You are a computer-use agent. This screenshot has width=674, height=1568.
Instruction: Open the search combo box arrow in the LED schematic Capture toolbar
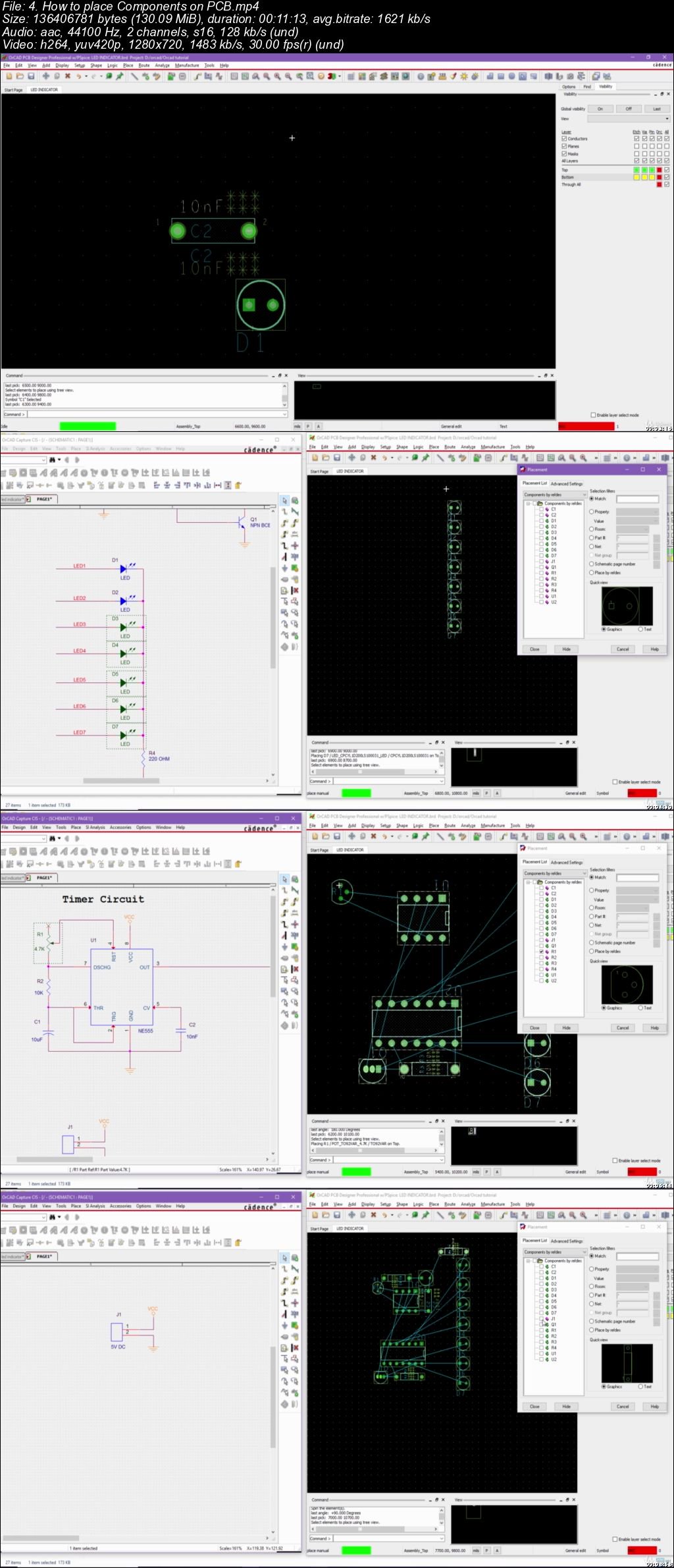point(44,460)
